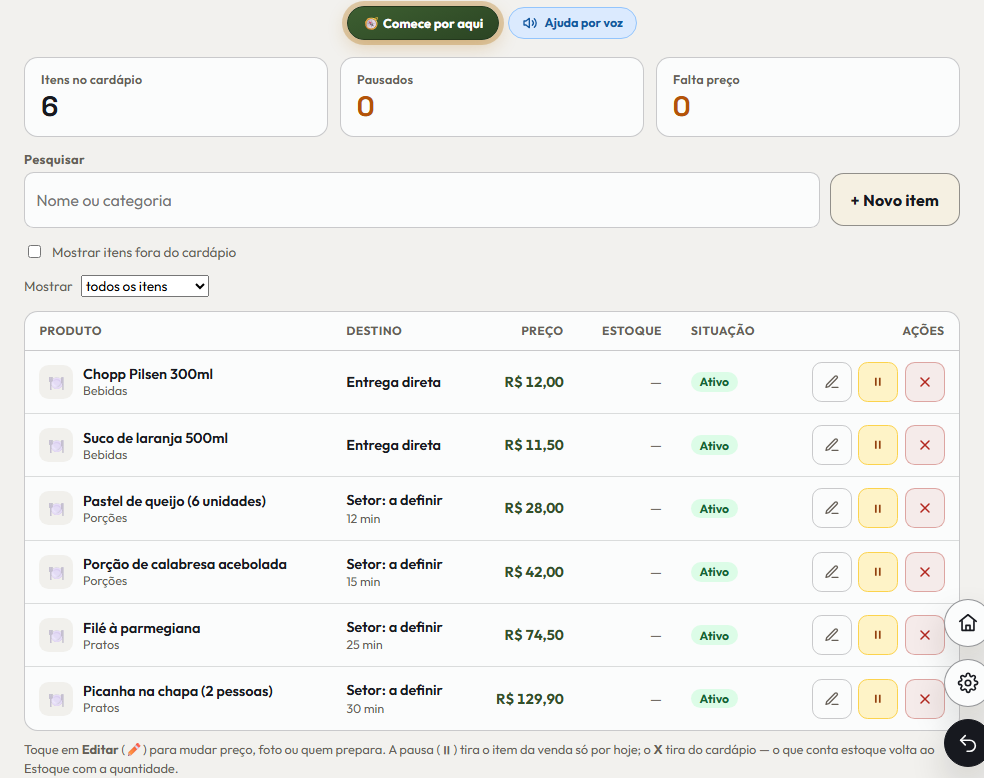Click the 'Ativo' status of Chopp Pilsen
Image resolution: width=984 pixels, height=778 pixels.
click(x=714, y=382)
